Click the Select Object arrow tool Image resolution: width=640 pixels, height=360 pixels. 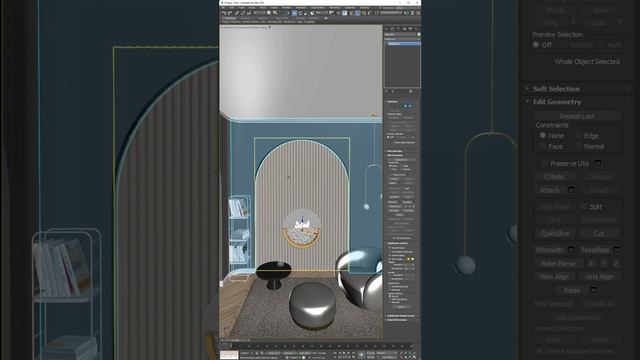(269, 13)
